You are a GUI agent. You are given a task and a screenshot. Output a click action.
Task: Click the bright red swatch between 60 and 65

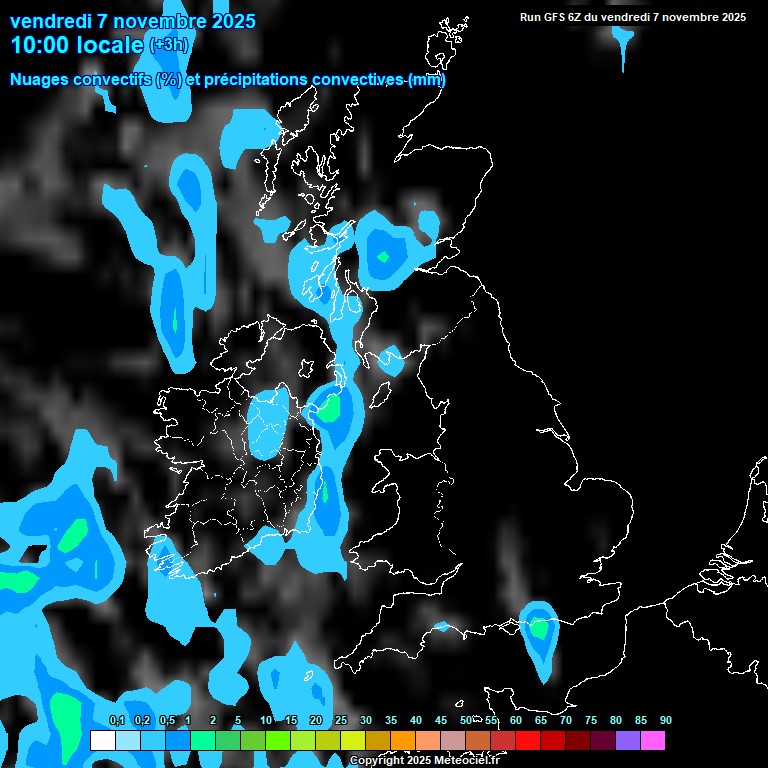pyautogui.click(x=528, y=740)
